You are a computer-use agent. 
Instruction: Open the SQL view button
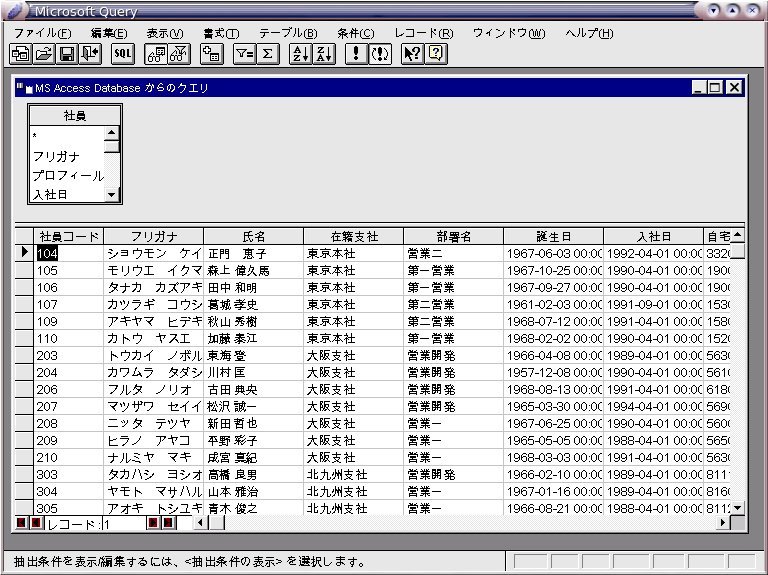[x=122, y=54]
